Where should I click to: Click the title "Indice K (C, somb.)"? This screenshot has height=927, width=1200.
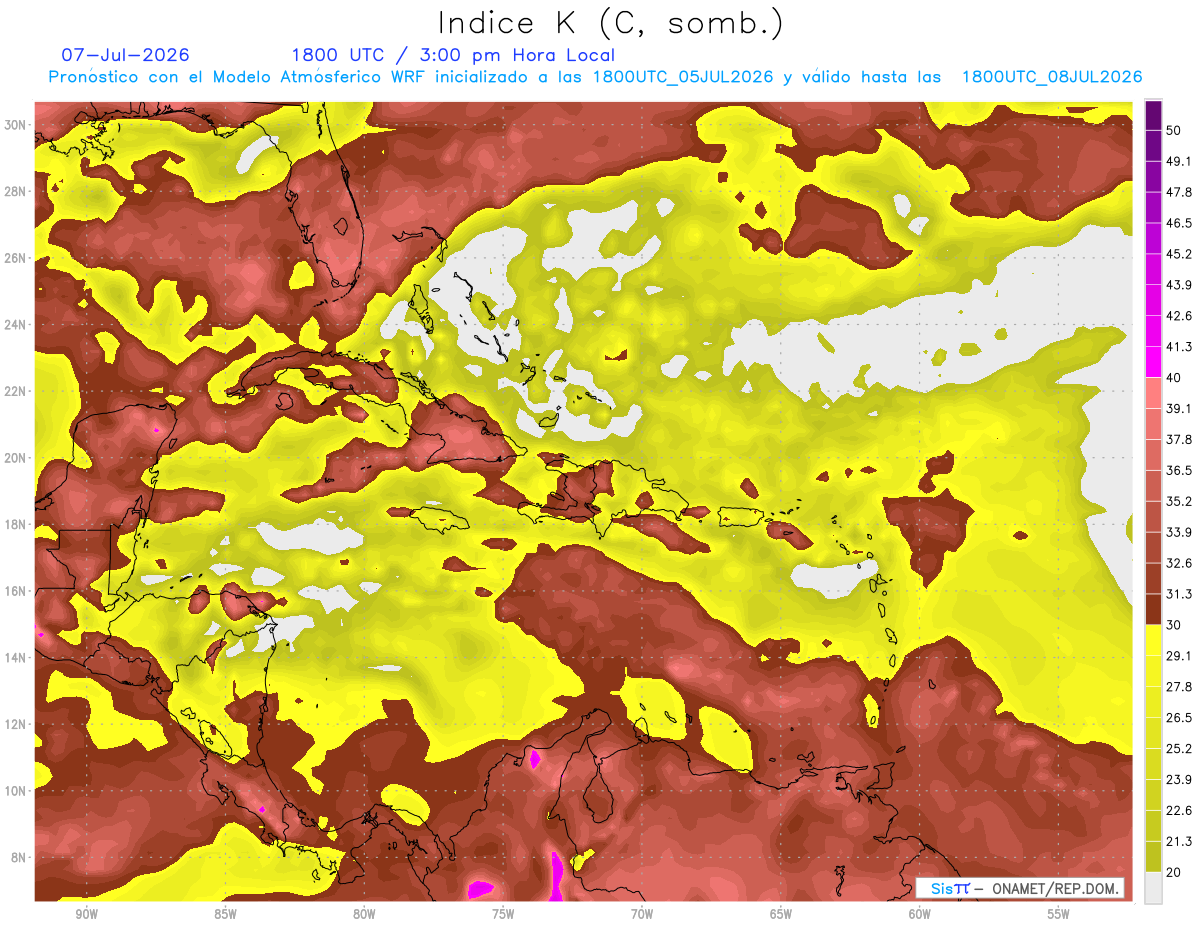pos(611,23)
